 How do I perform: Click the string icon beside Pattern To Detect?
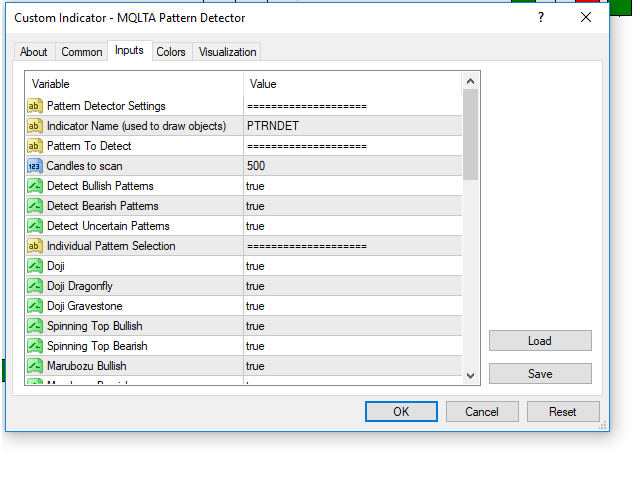pos(35,146)
